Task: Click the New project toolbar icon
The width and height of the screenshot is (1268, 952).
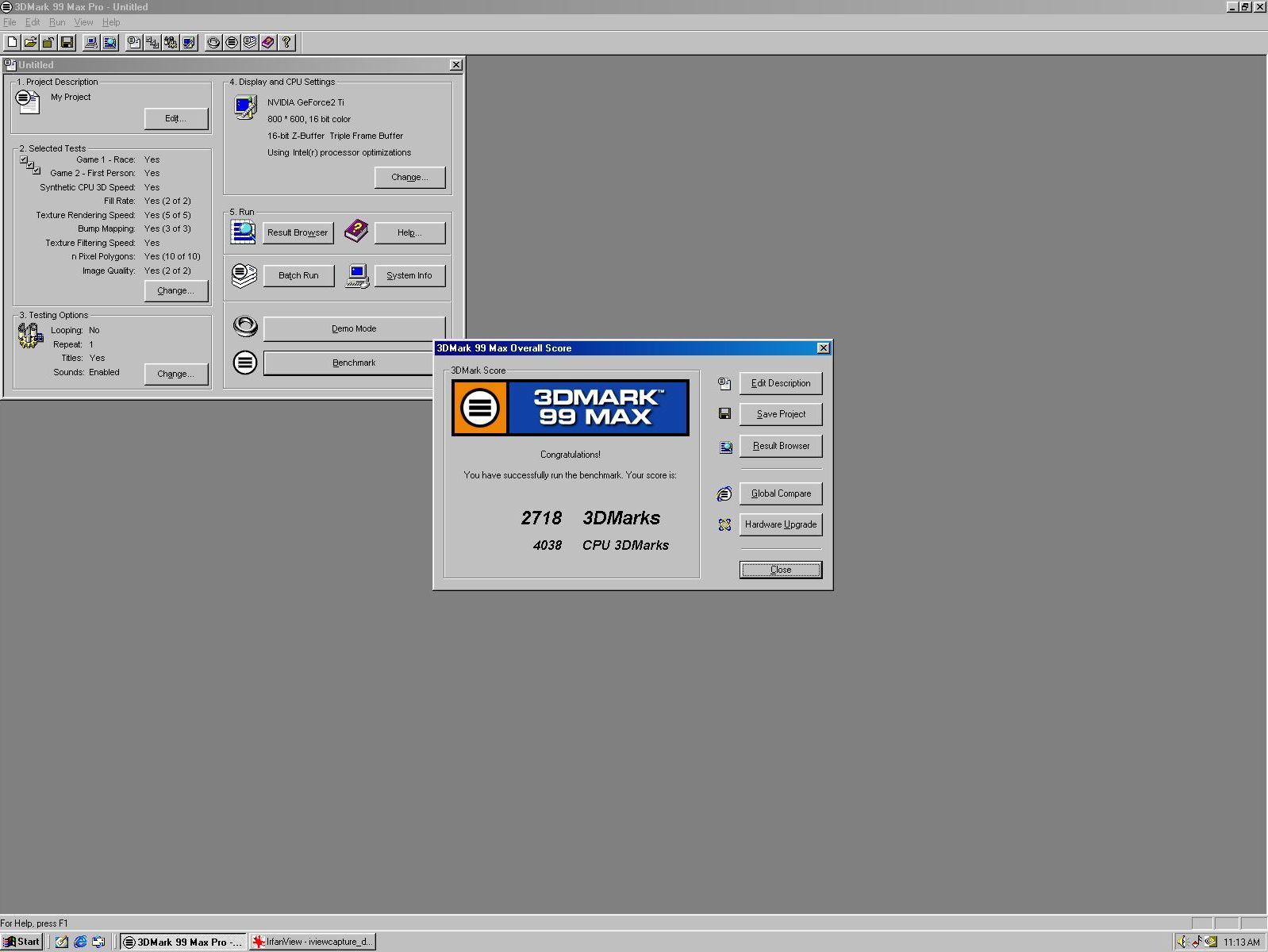Action: coord(13,42)
